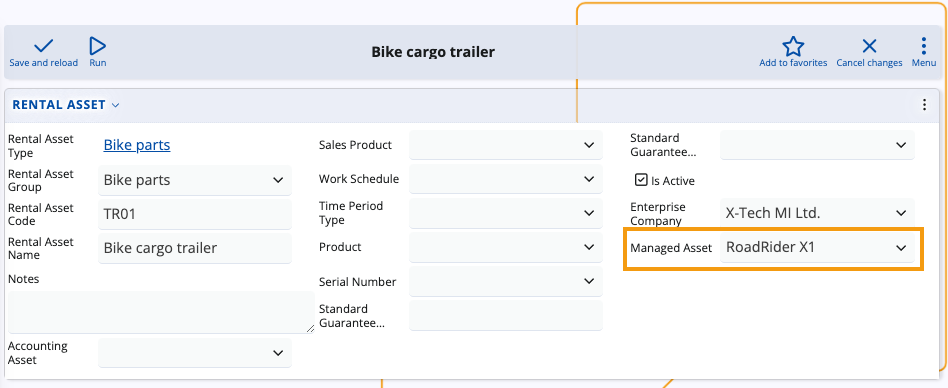
Task: Open the Managed Asset dropdown
Action: point(817,247)
